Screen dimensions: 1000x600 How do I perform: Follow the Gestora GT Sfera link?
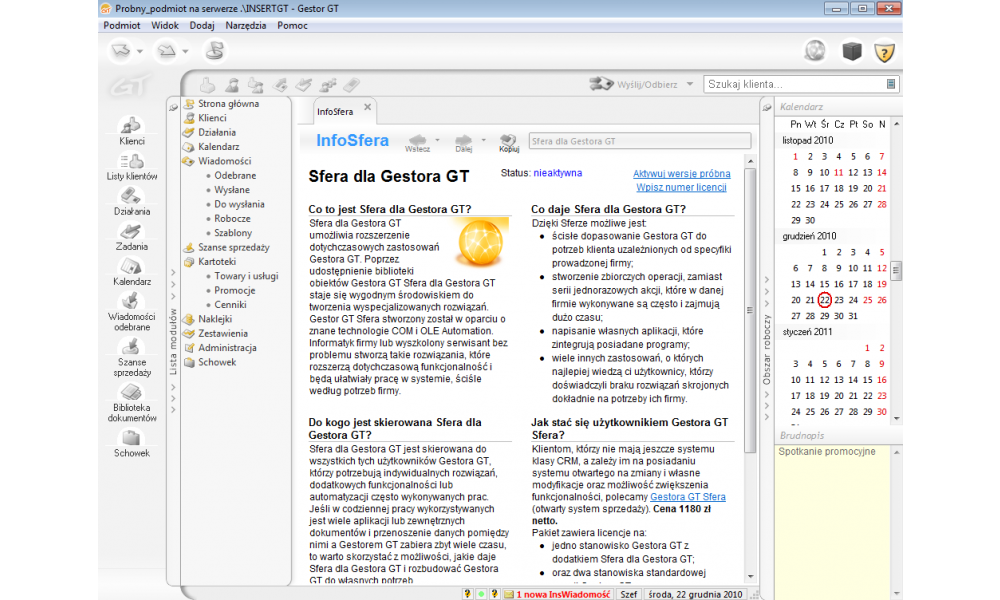[x=688, y=497]
